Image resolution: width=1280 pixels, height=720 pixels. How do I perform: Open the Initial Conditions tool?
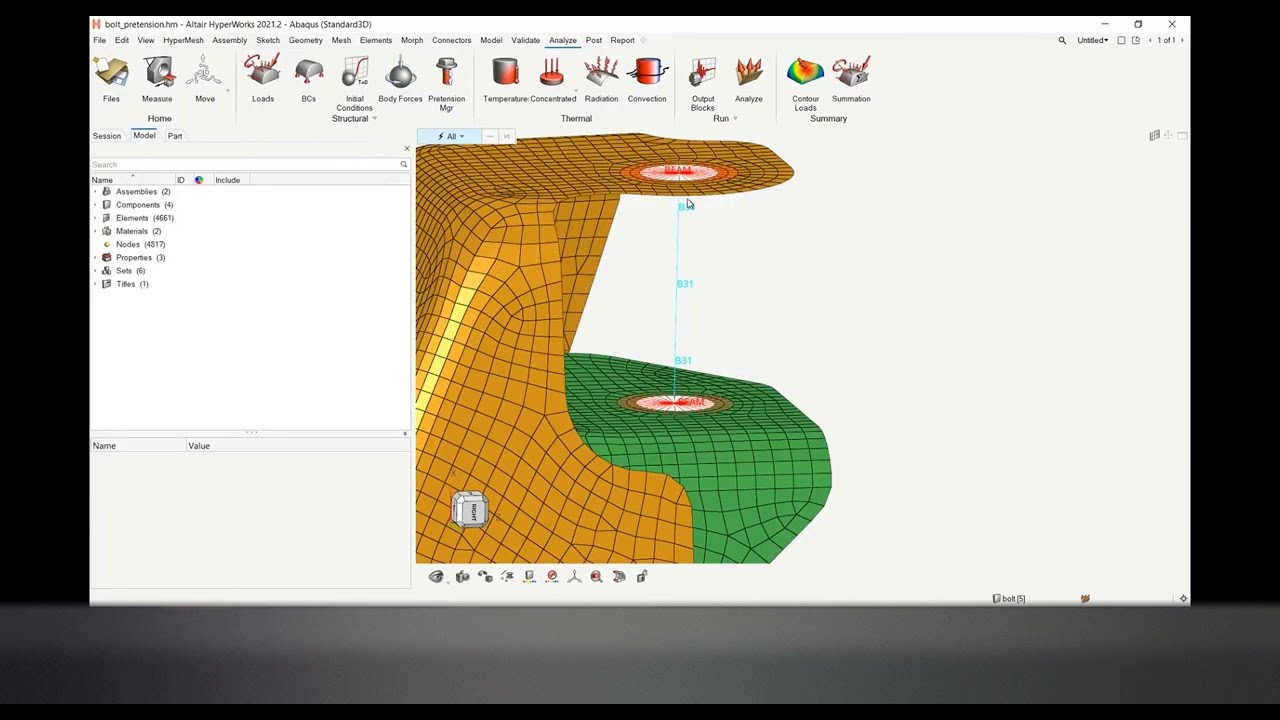tap(354, 84)
